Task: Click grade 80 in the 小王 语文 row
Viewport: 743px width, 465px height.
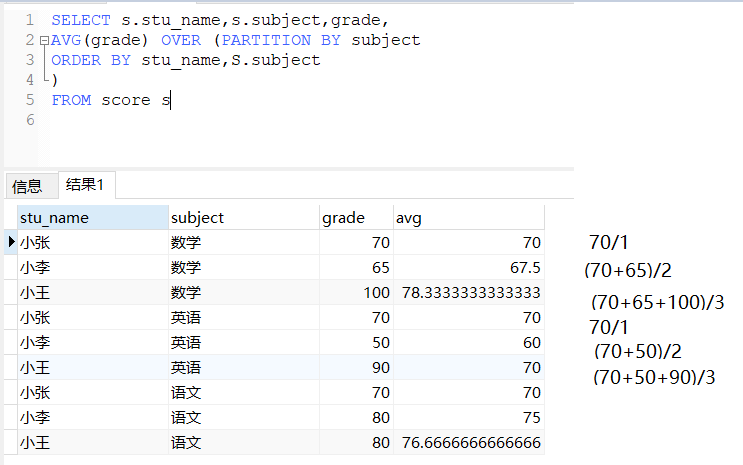Action: (356, 442)
